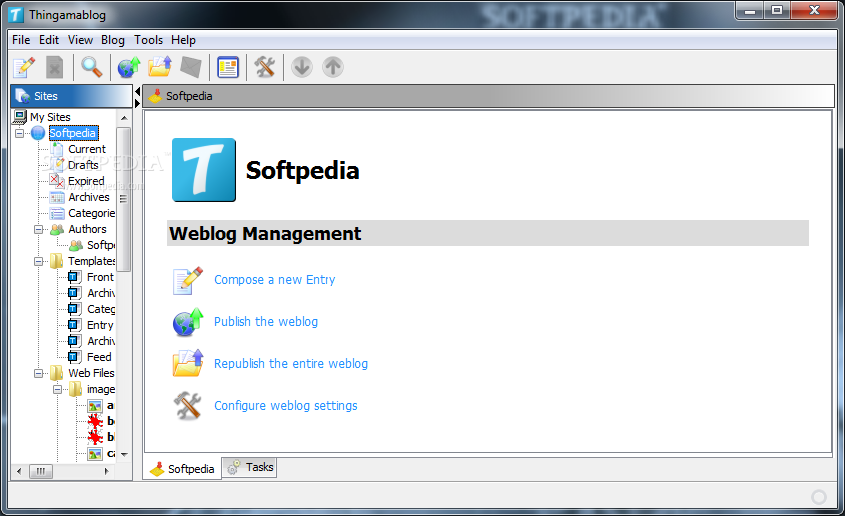Click horizontal scroll right arrow in Sites panel
845x516 pixels.
click(x=107, y=471)
